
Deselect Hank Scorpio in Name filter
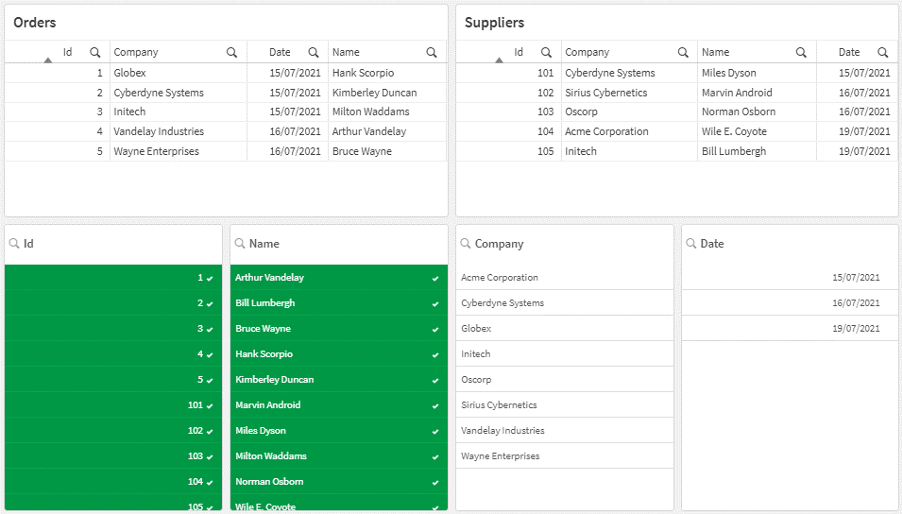point(339,354)
